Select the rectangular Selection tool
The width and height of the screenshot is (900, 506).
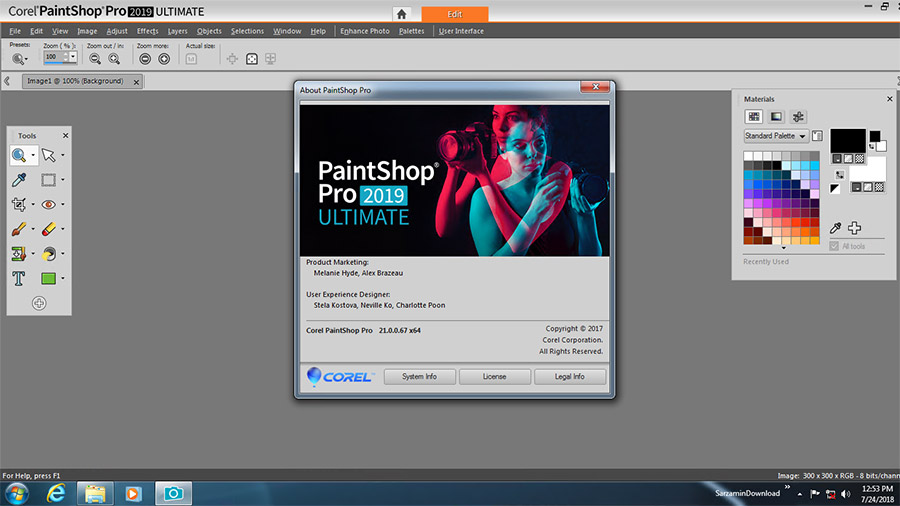pos(49,180)
